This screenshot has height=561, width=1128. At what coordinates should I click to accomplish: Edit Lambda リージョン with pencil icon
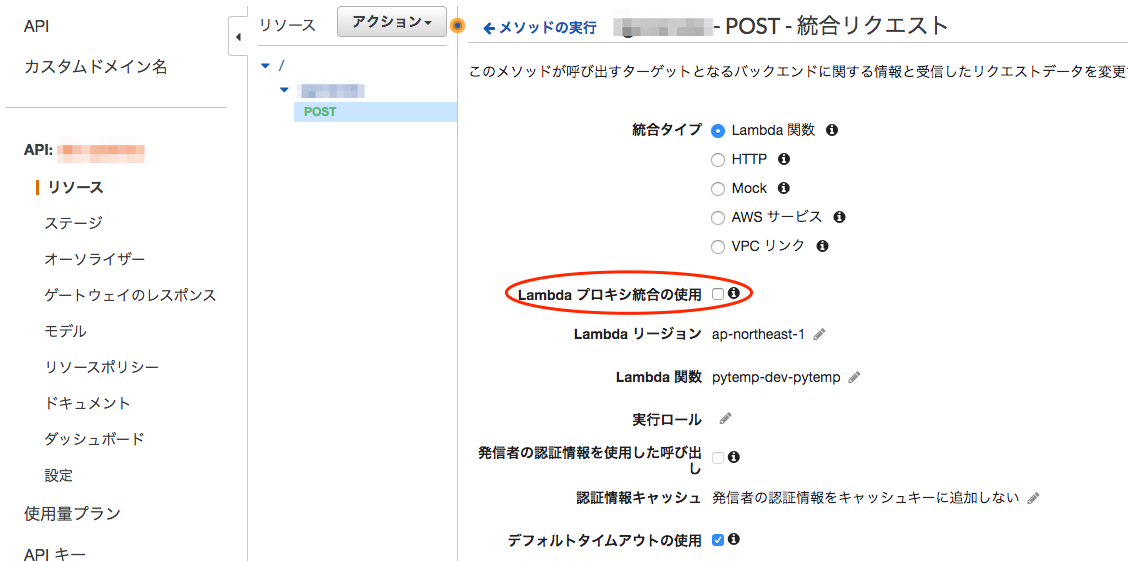(819, 334)
